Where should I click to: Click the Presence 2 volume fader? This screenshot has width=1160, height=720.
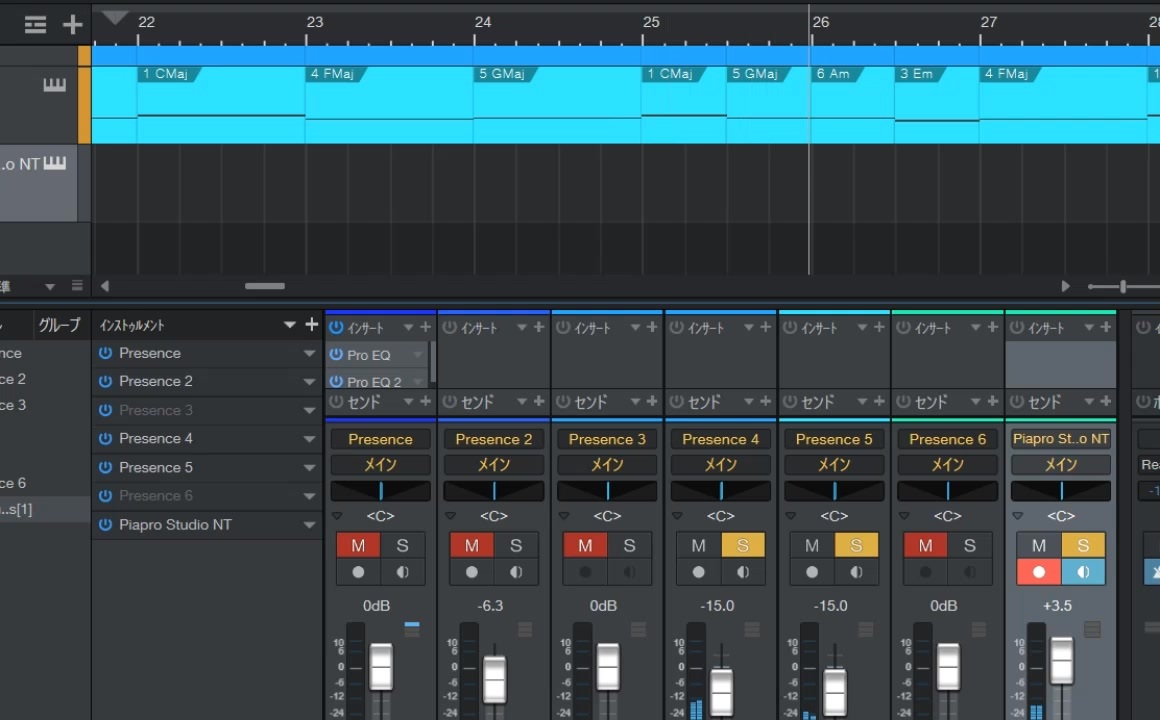click(x=494, y=679)
